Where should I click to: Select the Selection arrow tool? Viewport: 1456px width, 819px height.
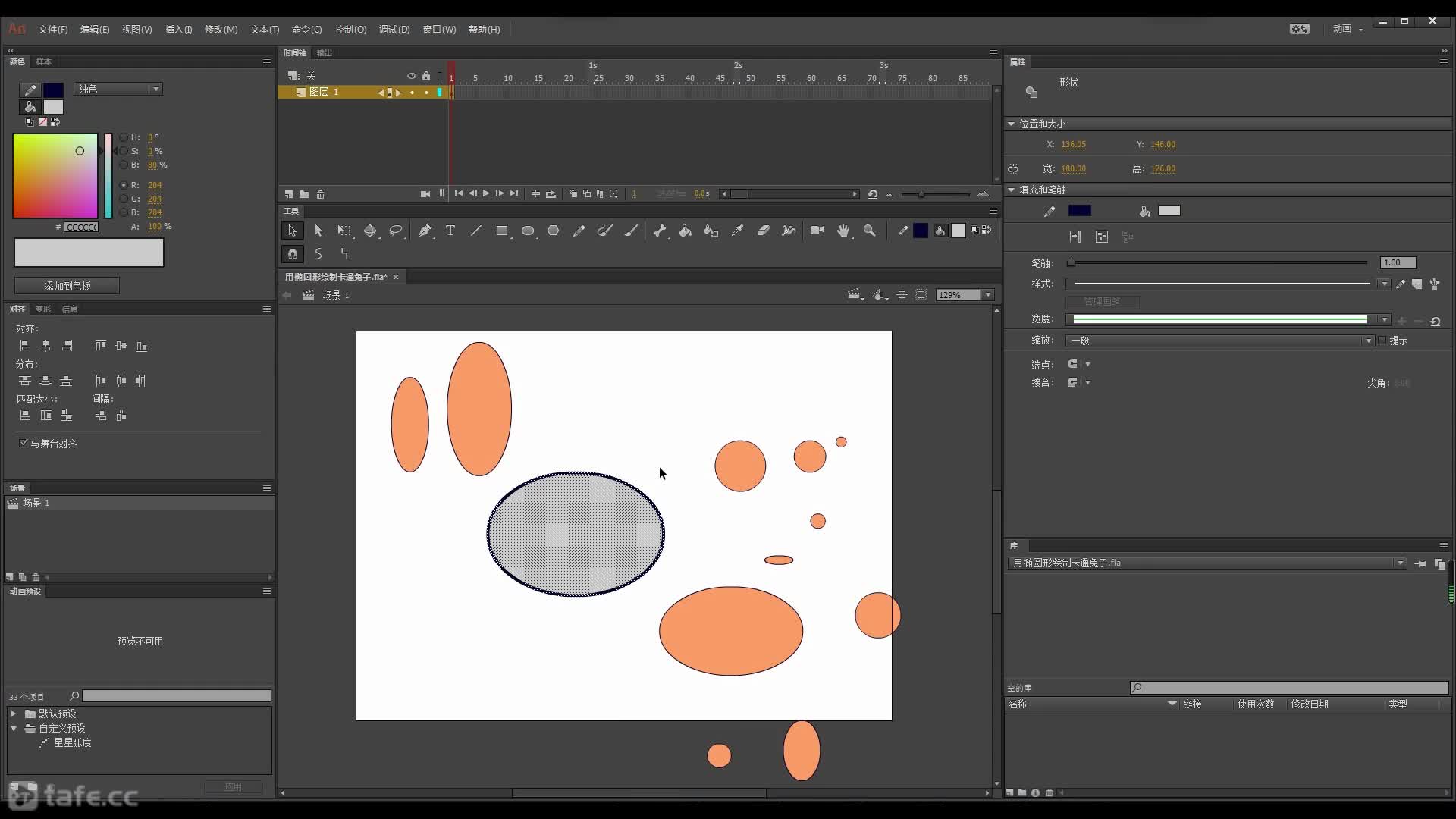292,231
